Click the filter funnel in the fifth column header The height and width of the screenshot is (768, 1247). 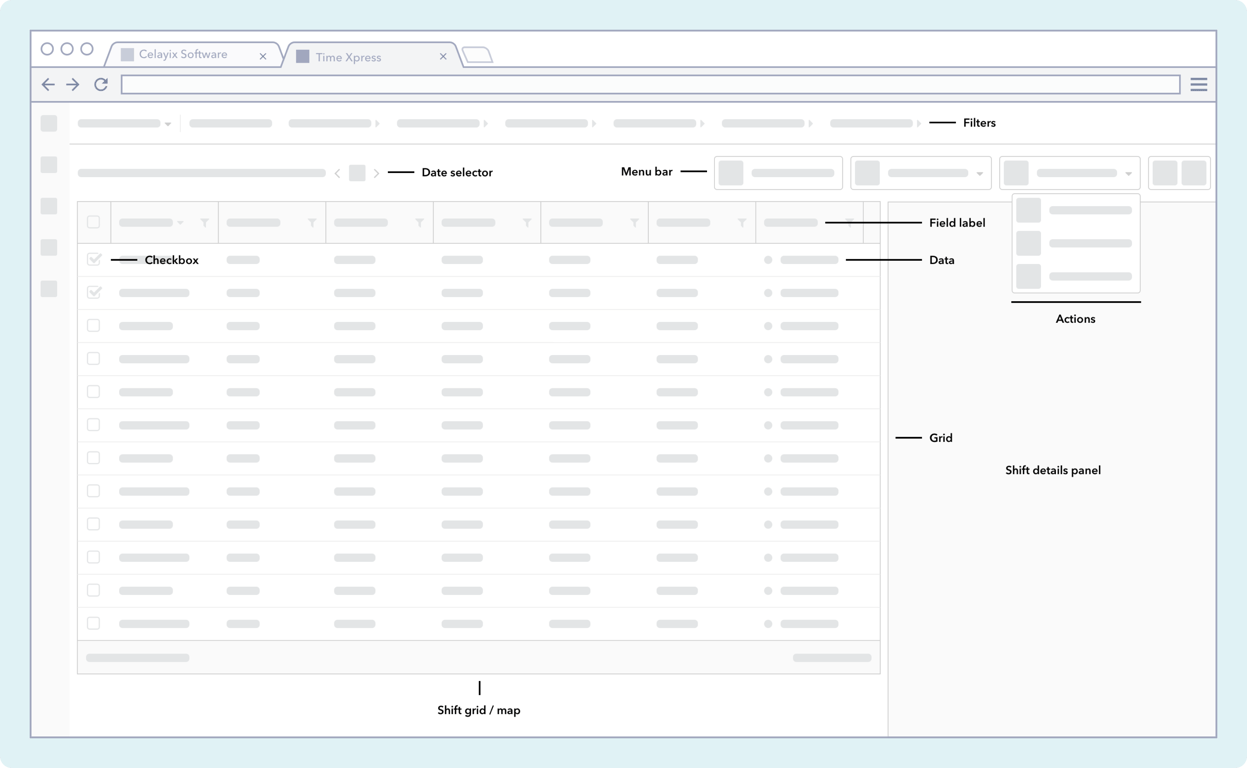[635, 223]
